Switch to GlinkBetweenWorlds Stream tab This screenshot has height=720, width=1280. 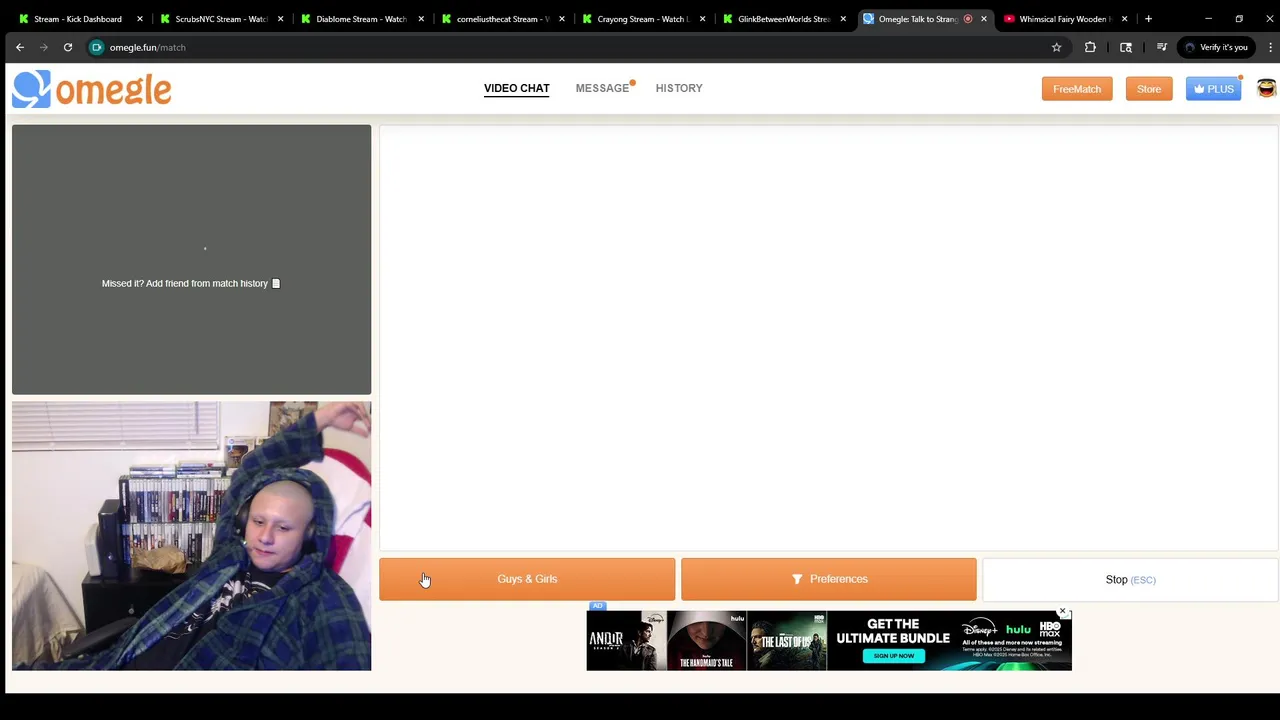point(784,19)
